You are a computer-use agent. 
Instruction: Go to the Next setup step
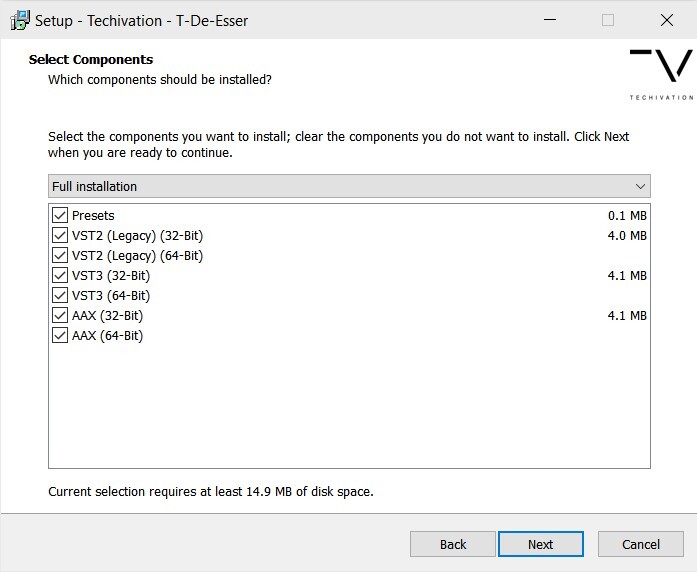click(x=540, y=544)
